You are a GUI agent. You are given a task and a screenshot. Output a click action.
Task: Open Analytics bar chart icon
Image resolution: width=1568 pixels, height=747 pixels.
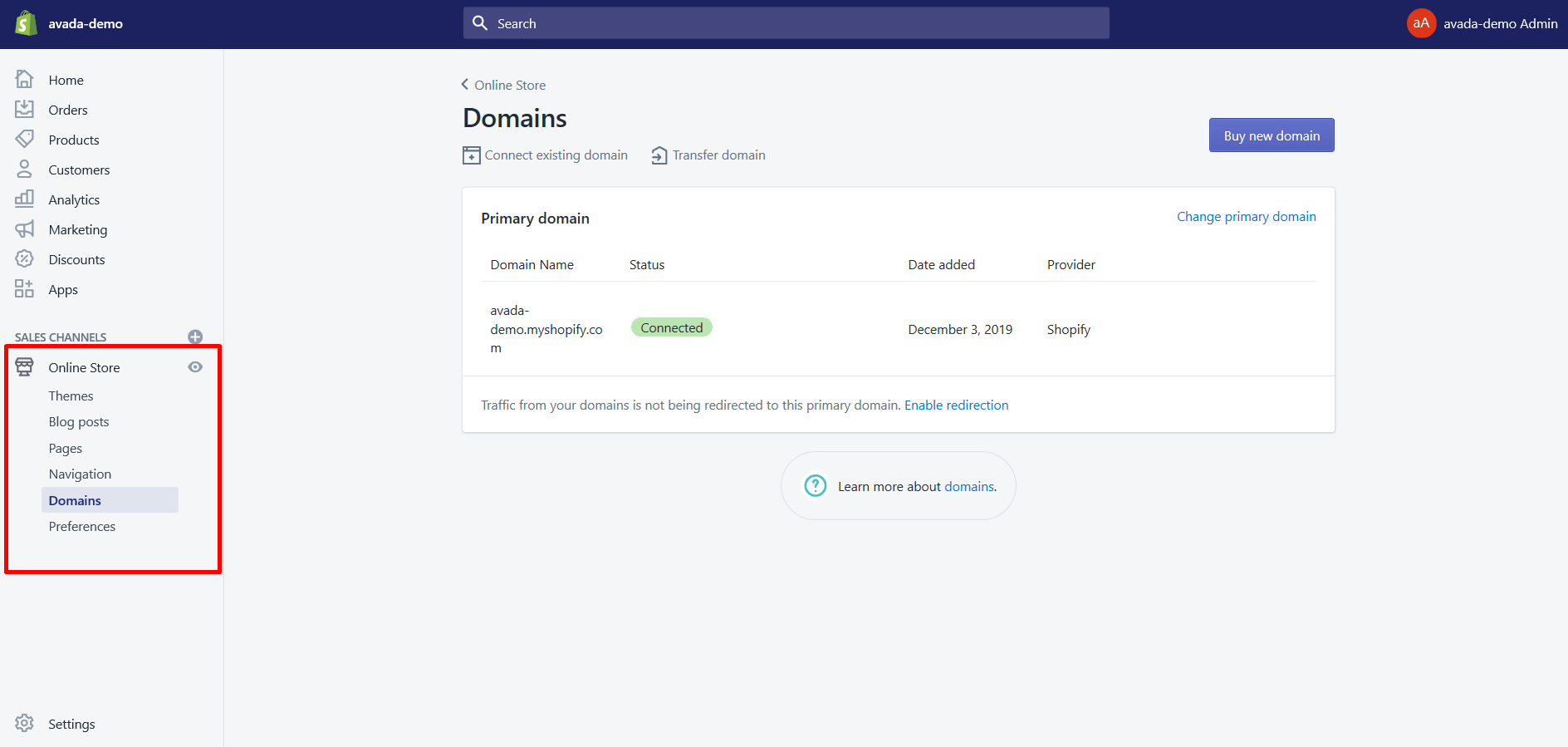tap(25, 199)
